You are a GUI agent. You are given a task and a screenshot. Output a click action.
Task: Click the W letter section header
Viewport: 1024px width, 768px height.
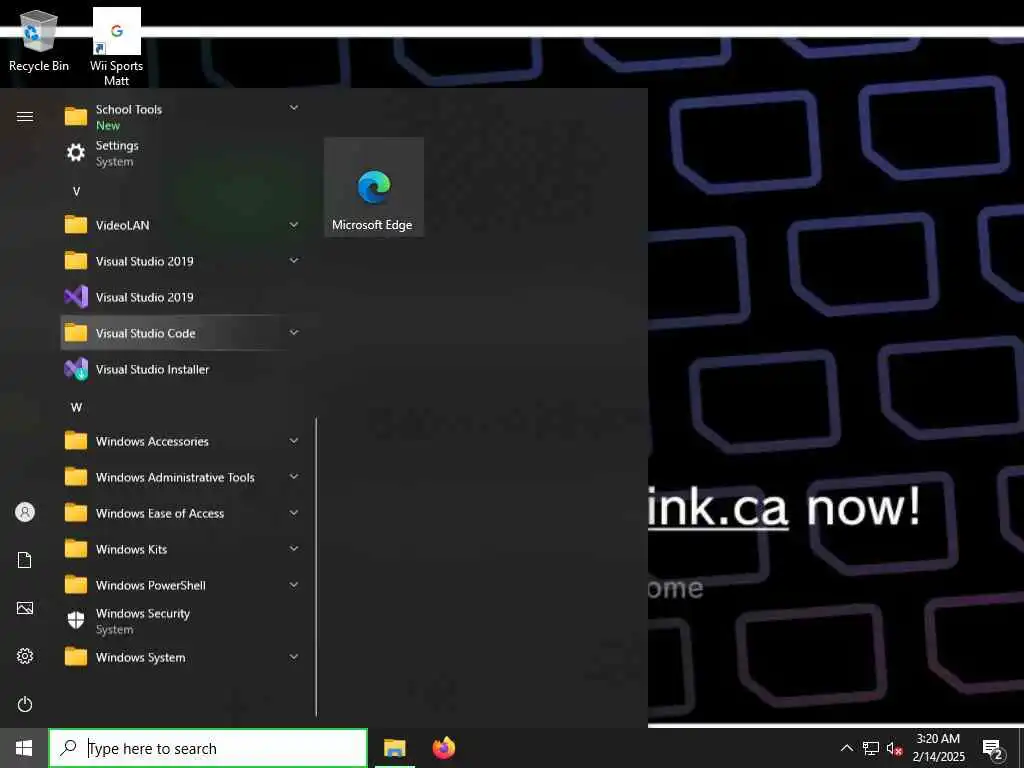tap(76, 408)
